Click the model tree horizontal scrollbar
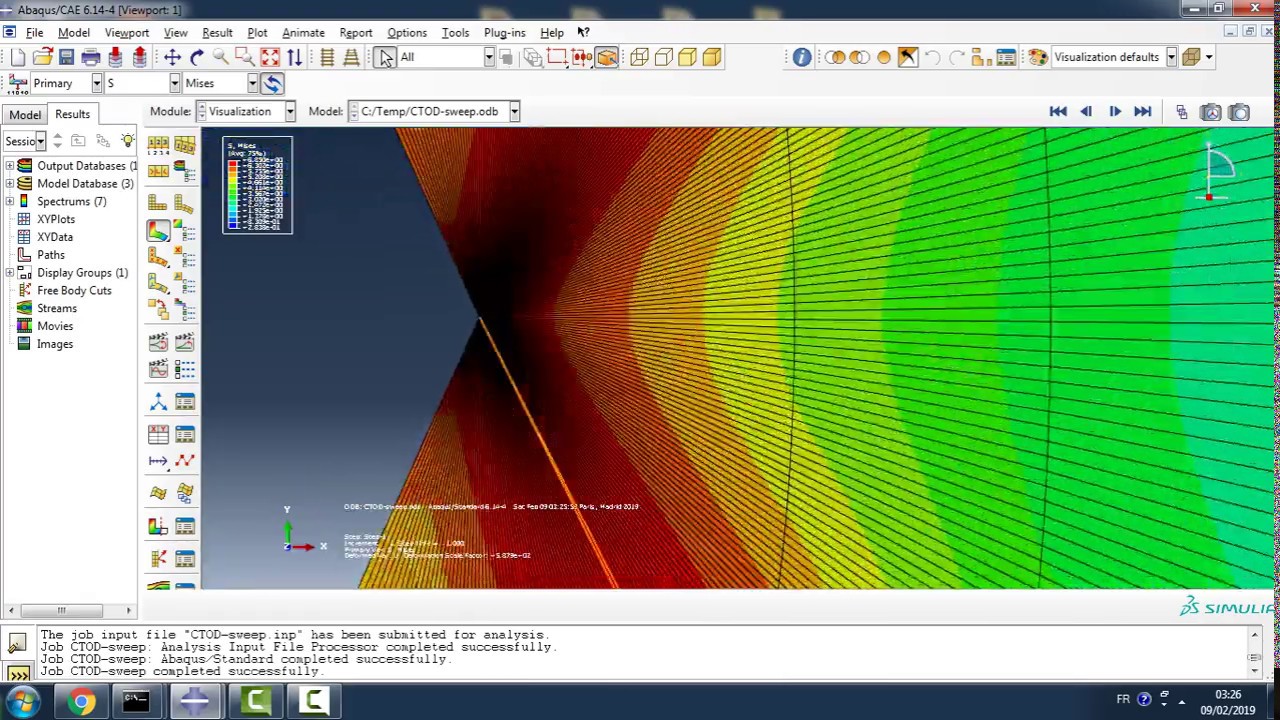 point(61,610)
